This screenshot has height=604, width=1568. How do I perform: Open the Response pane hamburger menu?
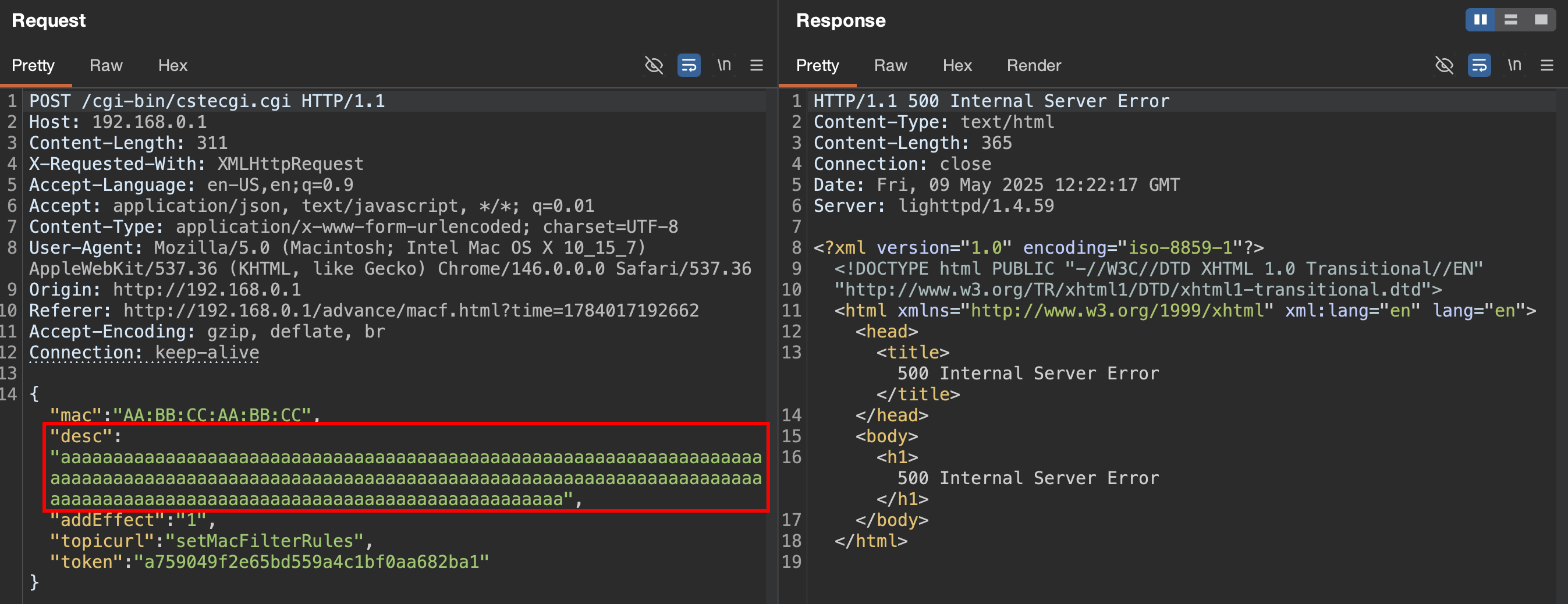[x=1546, y=65]
